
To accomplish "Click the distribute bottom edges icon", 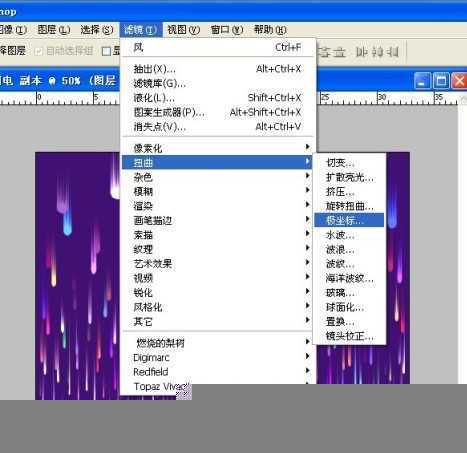I will pyautogui.click(x=339, y=52).
